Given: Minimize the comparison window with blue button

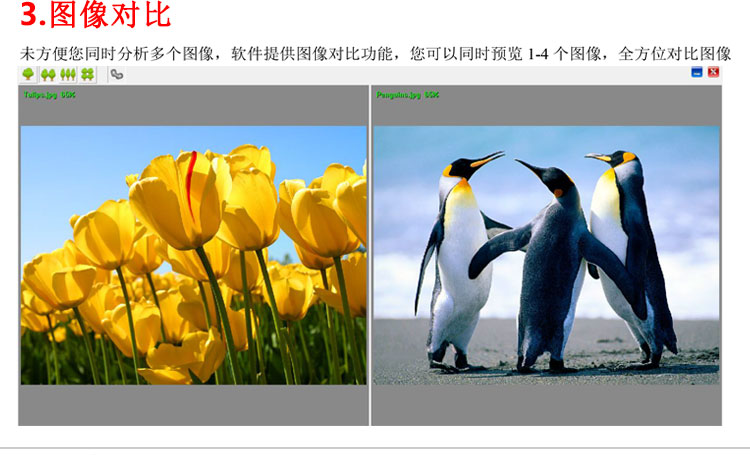Looking at the screenshot, I should (x=696, y=72).
